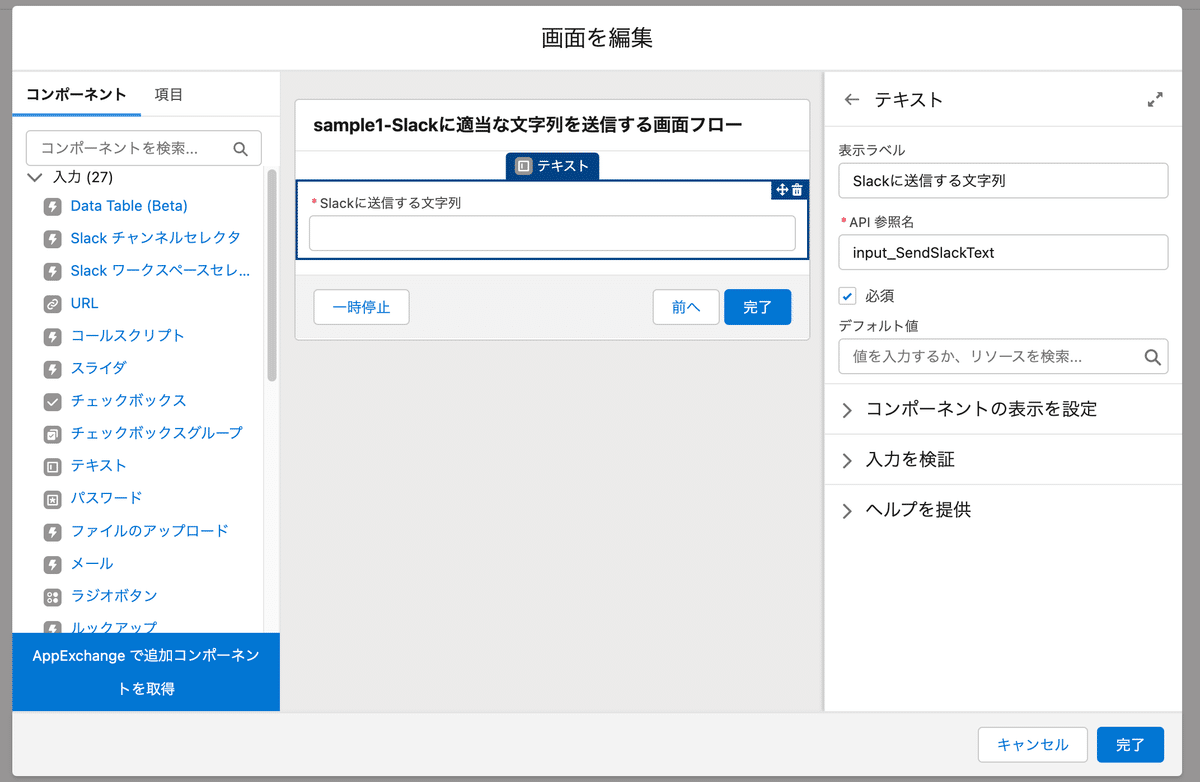Click the URL link icon
Screen dimensions: 1200x782
point(53,303)
